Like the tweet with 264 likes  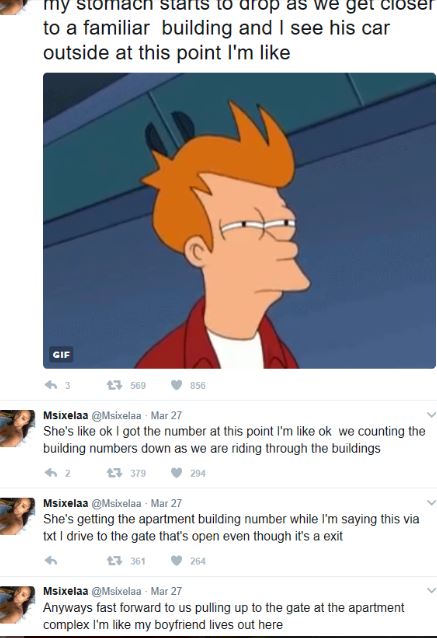click(176, 560)
